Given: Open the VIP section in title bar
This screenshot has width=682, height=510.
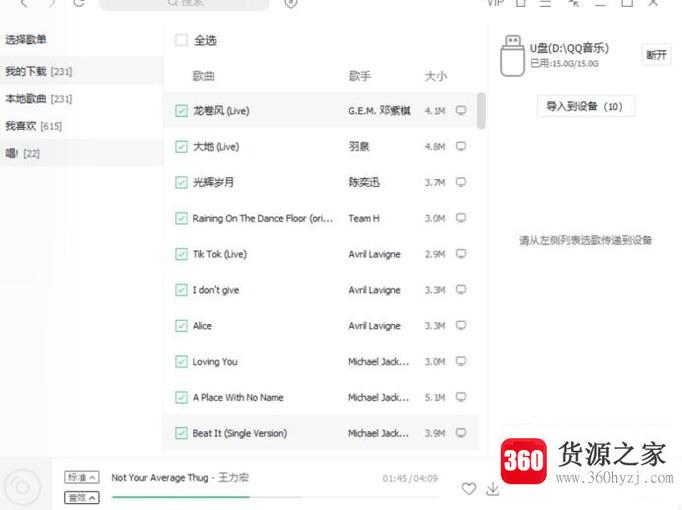Looking at the screenshot, I should pos(495,3).
